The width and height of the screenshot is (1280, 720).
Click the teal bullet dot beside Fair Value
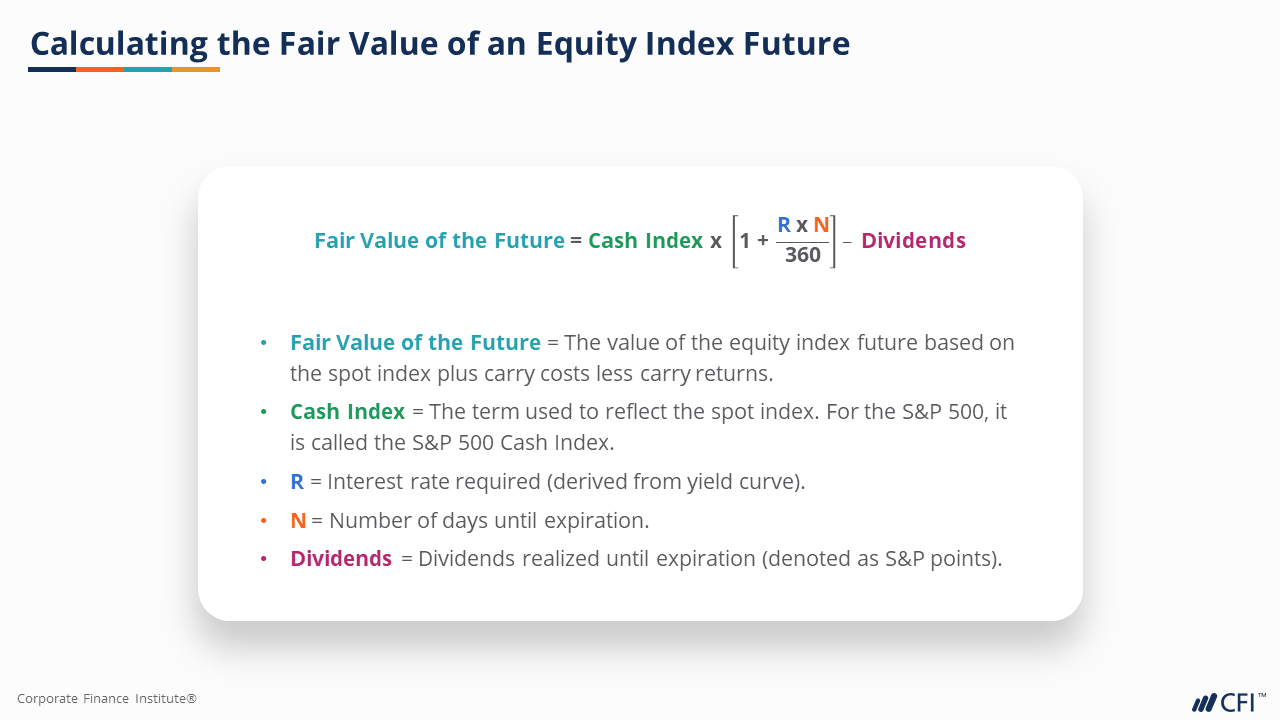coord(264,342)
